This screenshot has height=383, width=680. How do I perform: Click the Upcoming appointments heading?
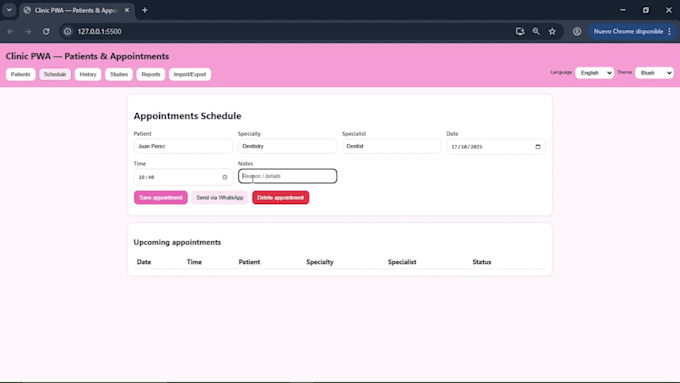pos(177,242)
